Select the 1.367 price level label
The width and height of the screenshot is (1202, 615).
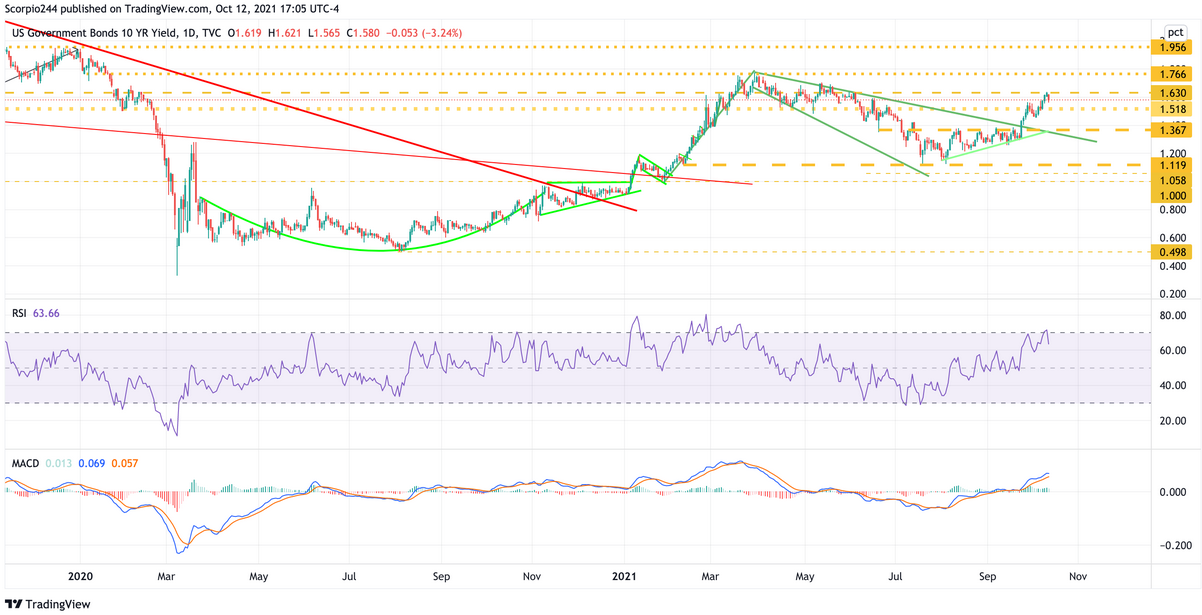coord(1173,130)
